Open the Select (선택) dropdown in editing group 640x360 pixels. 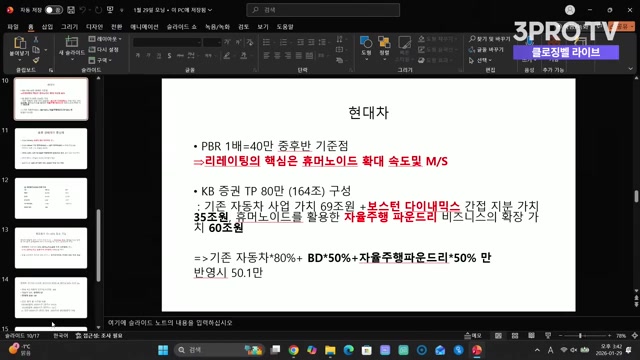[x=480, y=60]
